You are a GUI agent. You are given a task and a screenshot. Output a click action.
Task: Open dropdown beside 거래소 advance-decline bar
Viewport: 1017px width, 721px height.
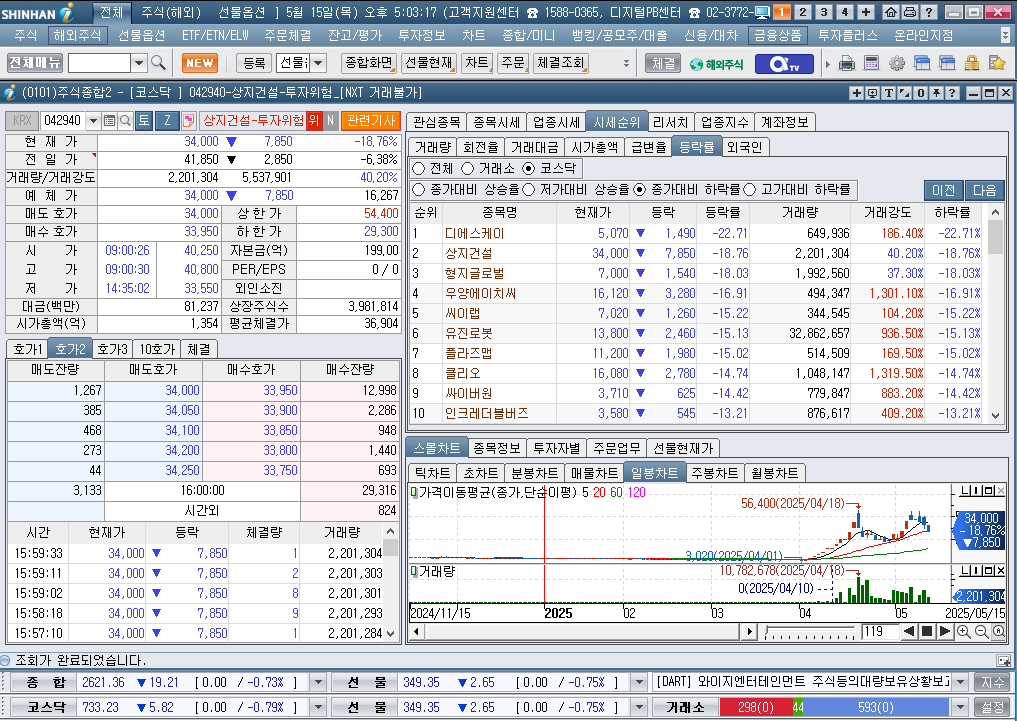(961, 707)
